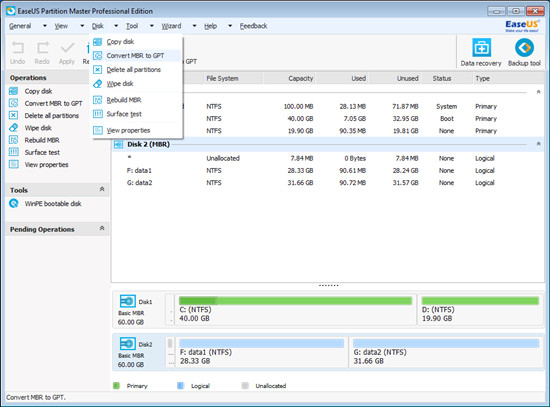Click the File System column header
Viewport: 550px width, 407px height.
point(233,78)
